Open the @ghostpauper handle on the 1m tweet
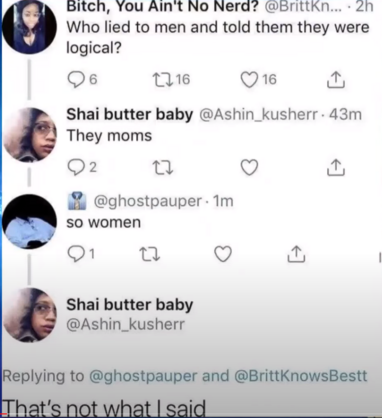382x418 pixels. pos(148,201)
